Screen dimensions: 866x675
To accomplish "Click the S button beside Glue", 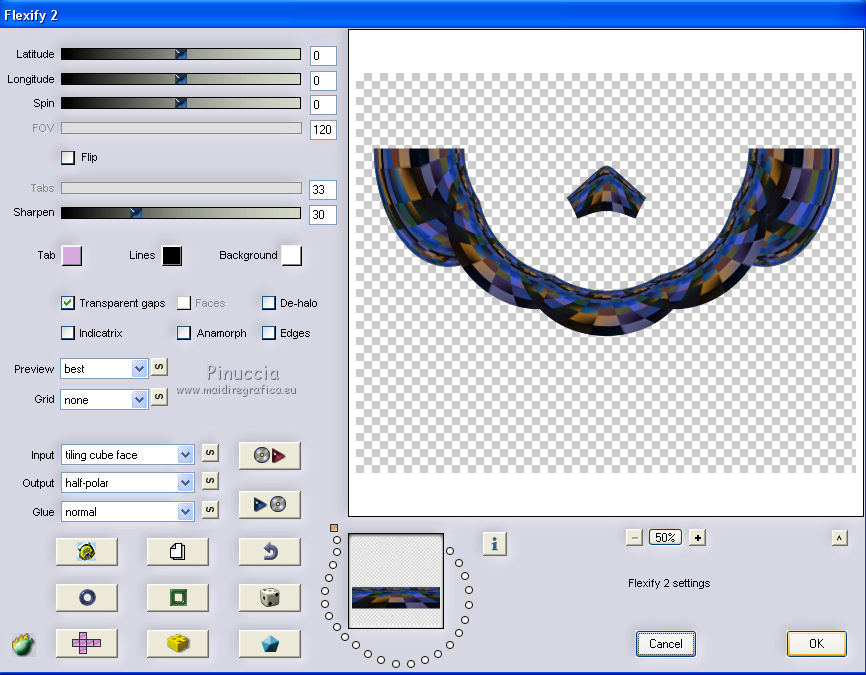I will 210,509.
